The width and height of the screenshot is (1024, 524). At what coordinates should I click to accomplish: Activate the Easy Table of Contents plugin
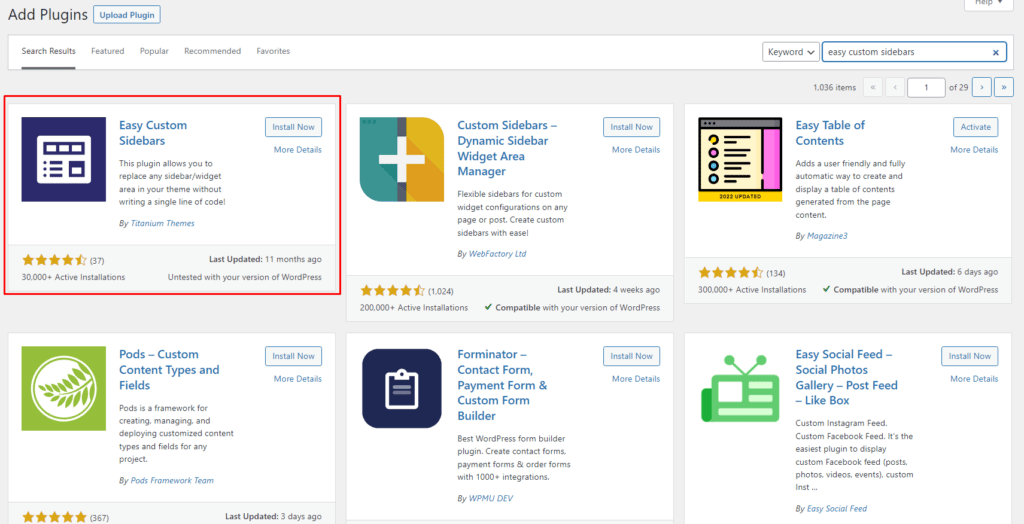click(976, 127)
